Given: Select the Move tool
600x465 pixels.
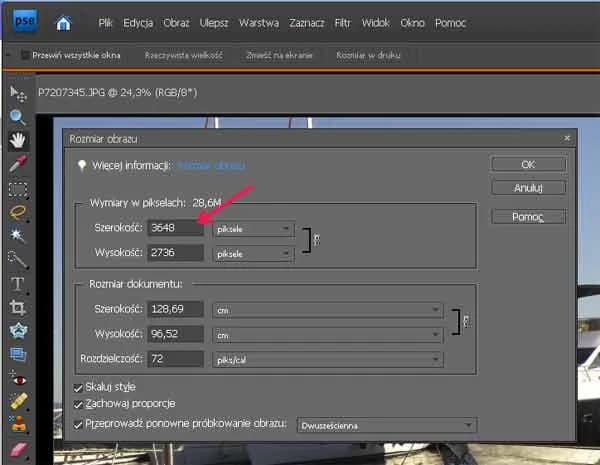Looking at the screenshot, I should coord(17,93).
